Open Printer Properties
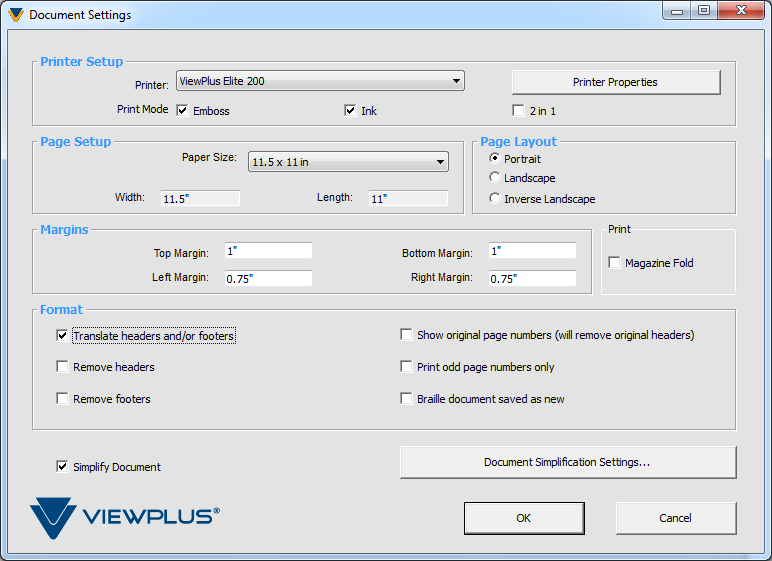This screenshot has width=772, height=561. pyautogui.click(x=615, y=82)
